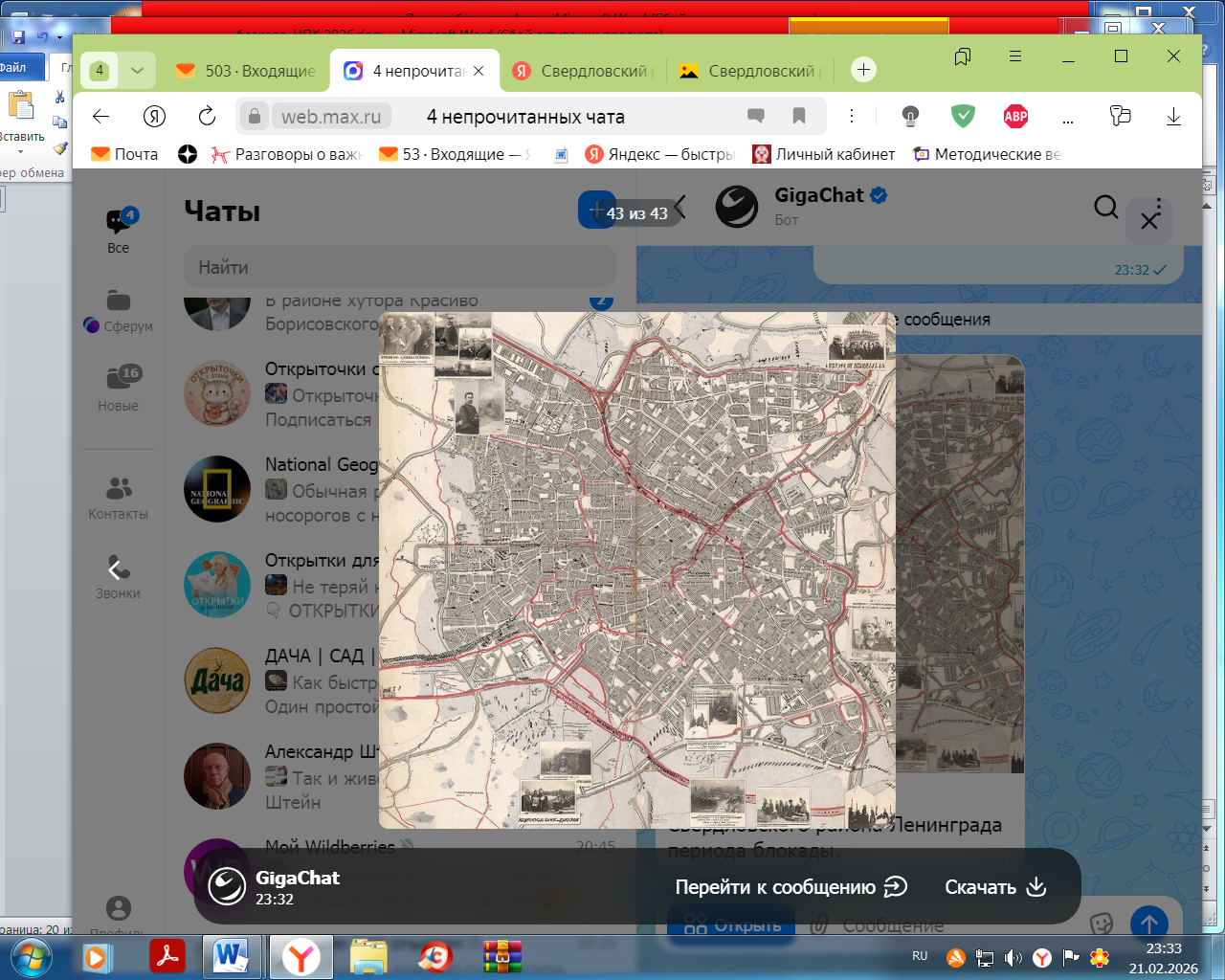
Task: Open Adobe Reader from the taskbar
Action: [167, 956]
